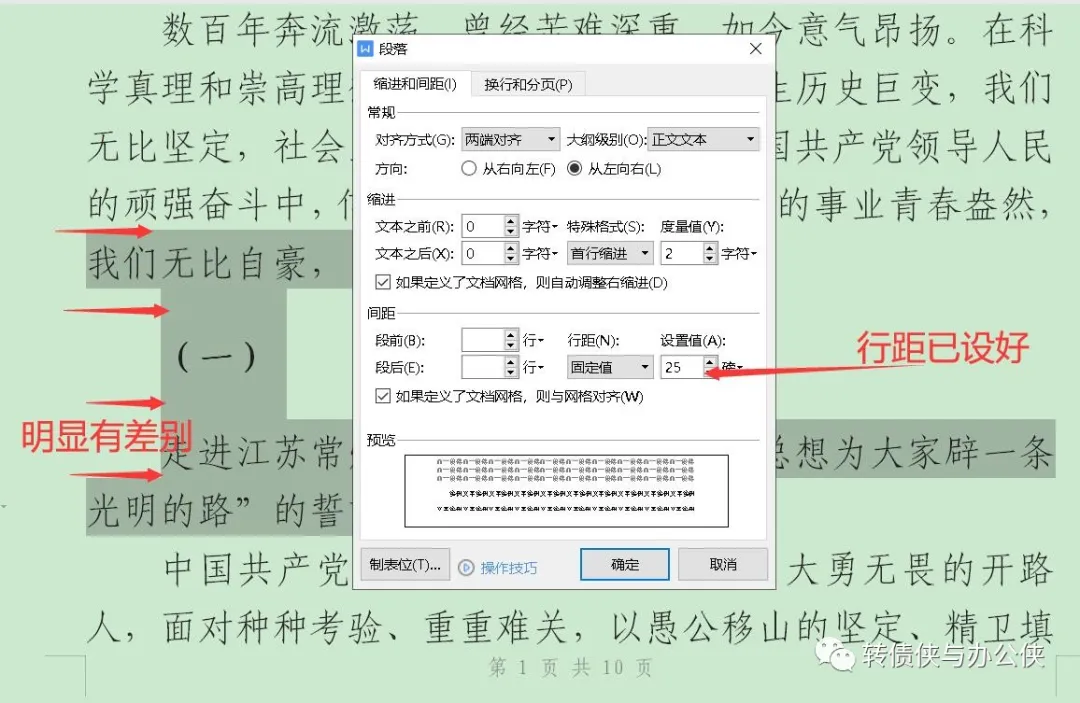Adjust 度量值 with its stepper arrows
This screenshot has width=1080, height=703.
710,253
